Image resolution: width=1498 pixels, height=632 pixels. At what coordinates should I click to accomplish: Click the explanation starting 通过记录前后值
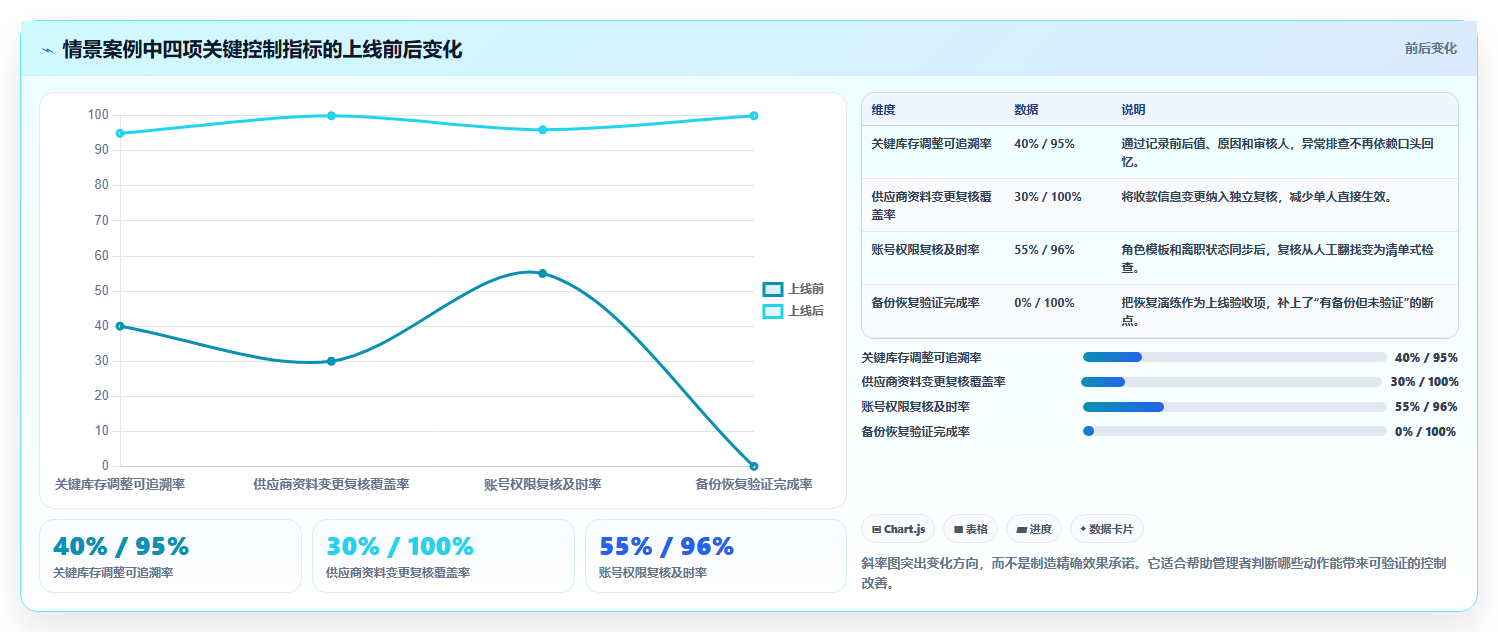pyautogui.click(x=1278, y=153)
